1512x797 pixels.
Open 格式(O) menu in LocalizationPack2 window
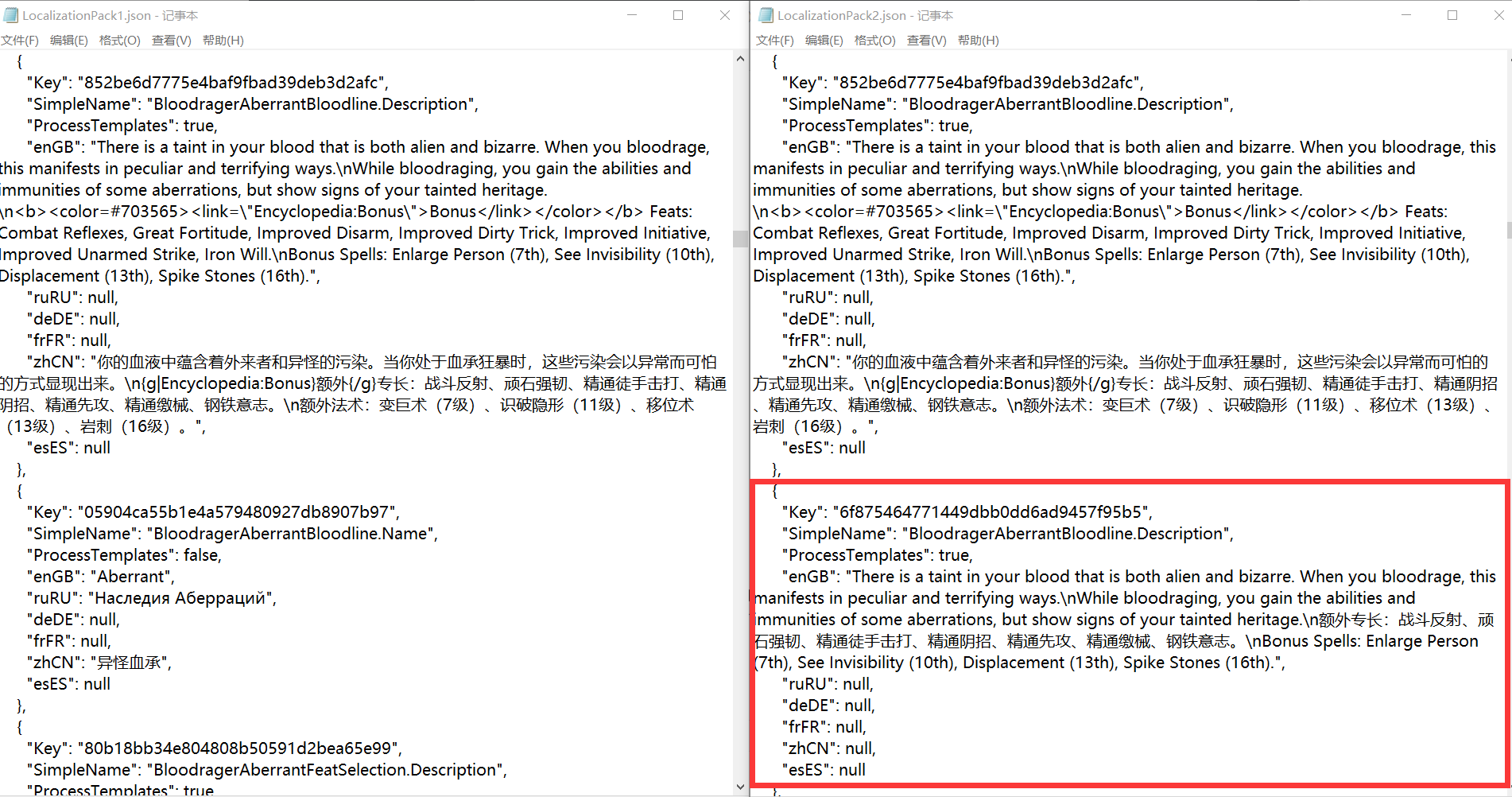point(875,41)
